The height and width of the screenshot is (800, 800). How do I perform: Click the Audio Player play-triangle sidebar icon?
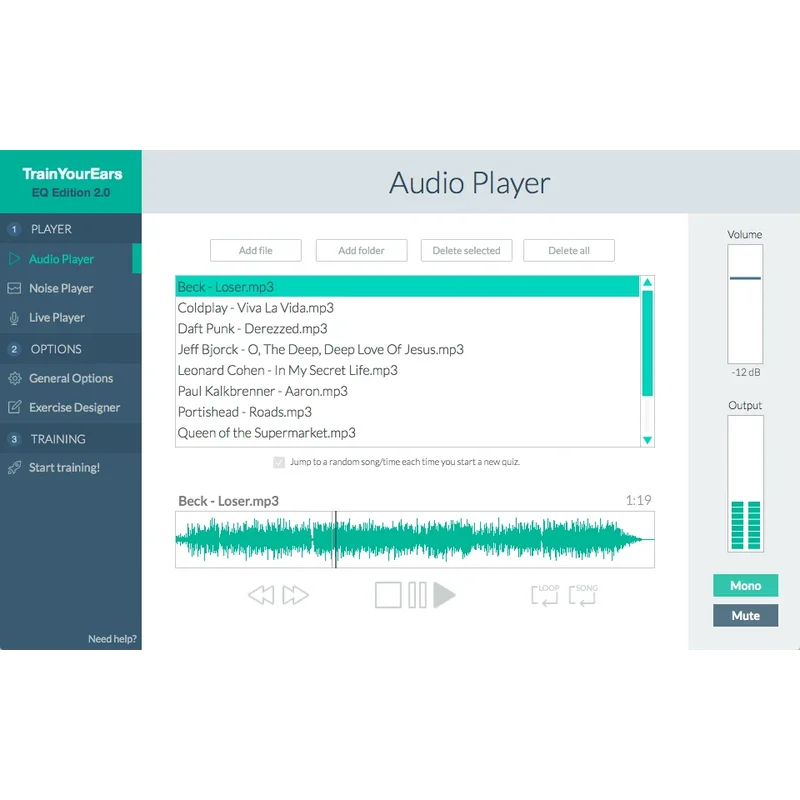click(x=14, y=259)
